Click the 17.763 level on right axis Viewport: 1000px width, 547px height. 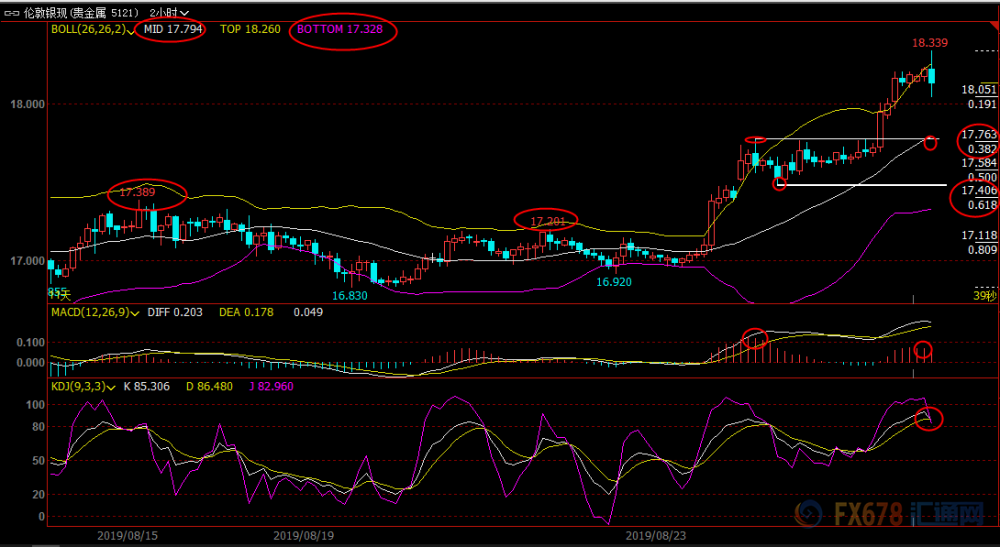click(x=979, y=135)
